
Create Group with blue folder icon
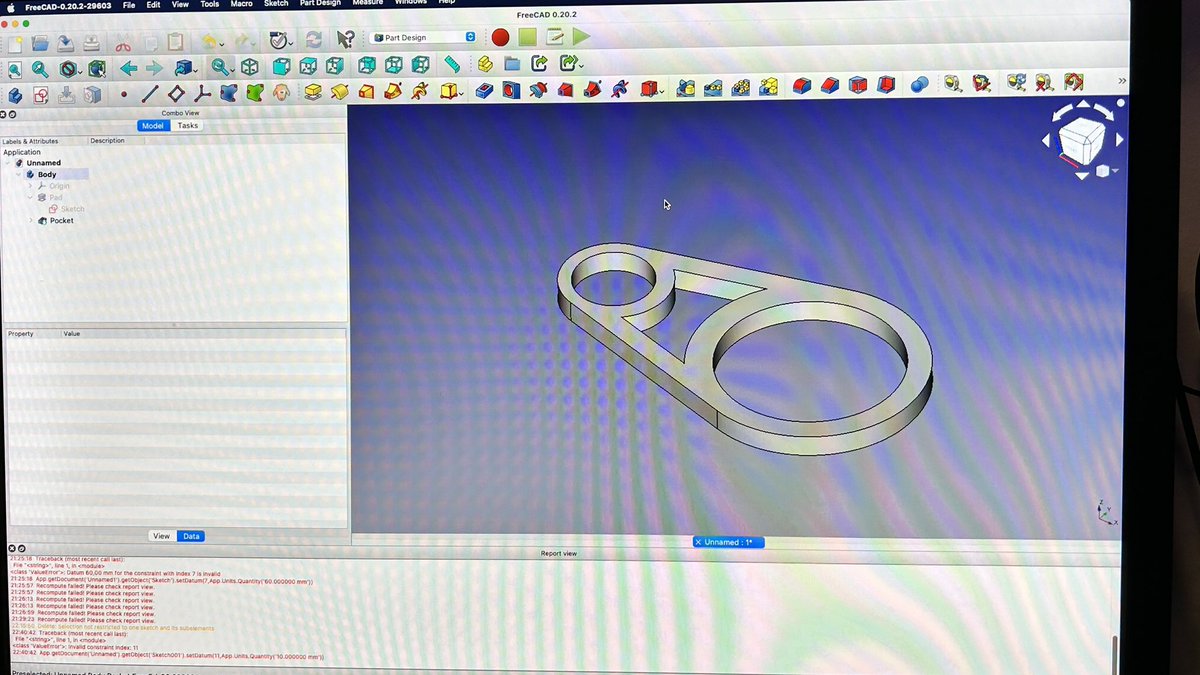tap(512, 64)
